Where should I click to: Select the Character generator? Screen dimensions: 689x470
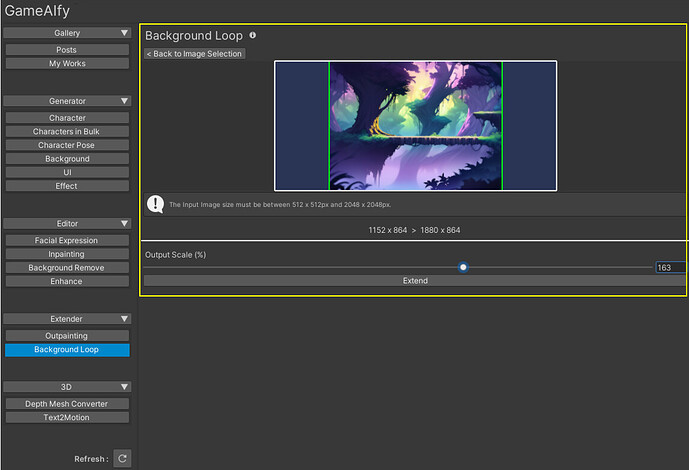pyautogui.click(x=67, y=118)
